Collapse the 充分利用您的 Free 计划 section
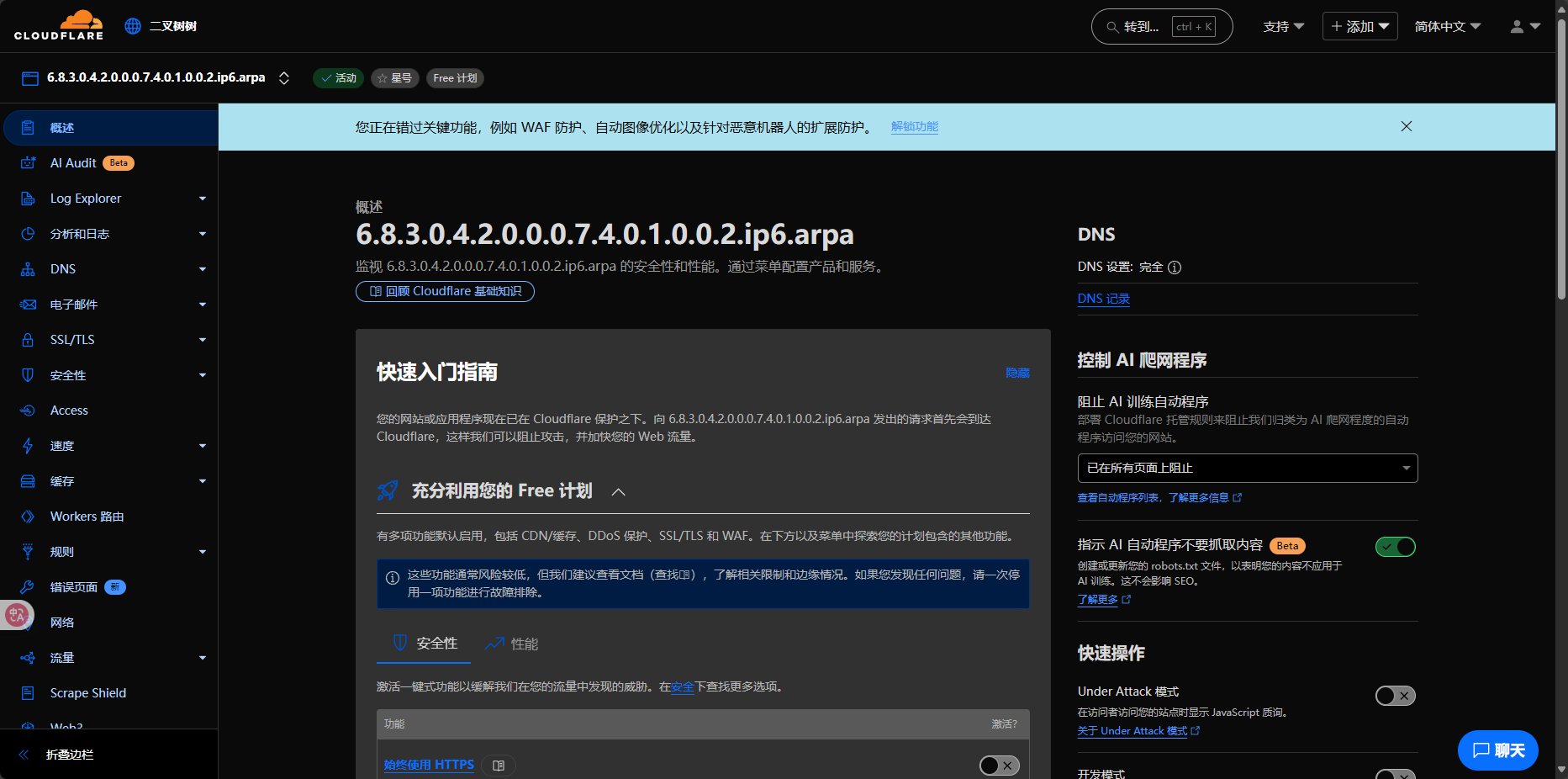Viewport: 1568px width, 779px height. [x=618, y=492]
